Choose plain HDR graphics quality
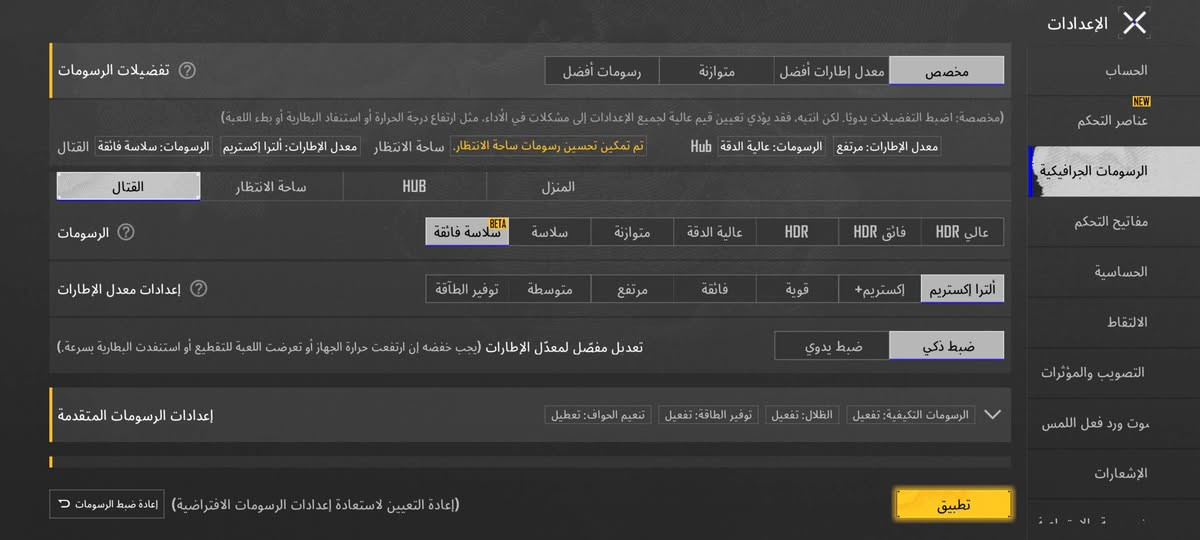1200x540 pixels. pos(797,232)
